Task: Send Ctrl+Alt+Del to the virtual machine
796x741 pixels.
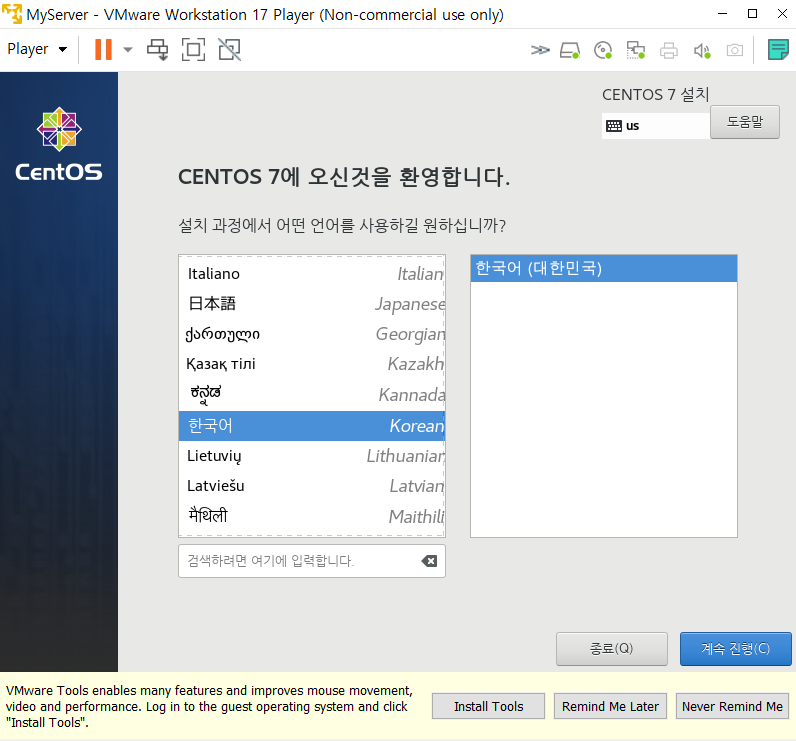Action: click(157, 50)
